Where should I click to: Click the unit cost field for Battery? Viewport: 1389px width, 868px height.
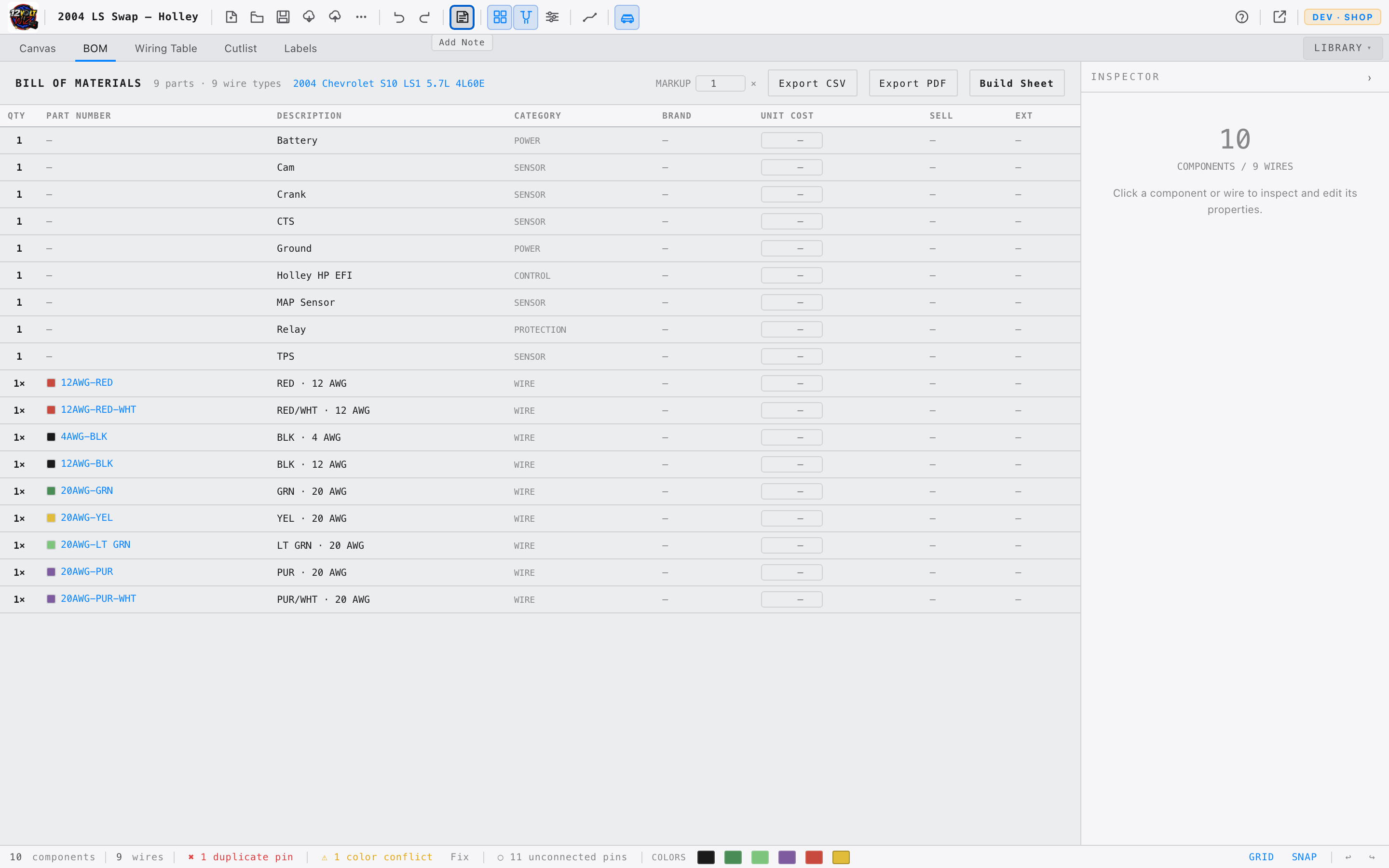pyautogui.click(x=791, y=141)
